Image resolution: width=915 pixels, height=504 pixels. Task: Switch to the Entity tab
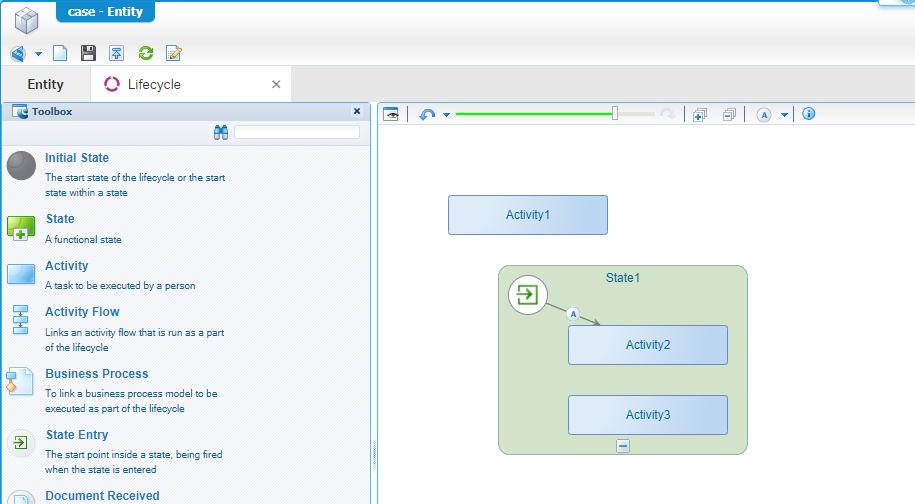click(x=45, y=85)
